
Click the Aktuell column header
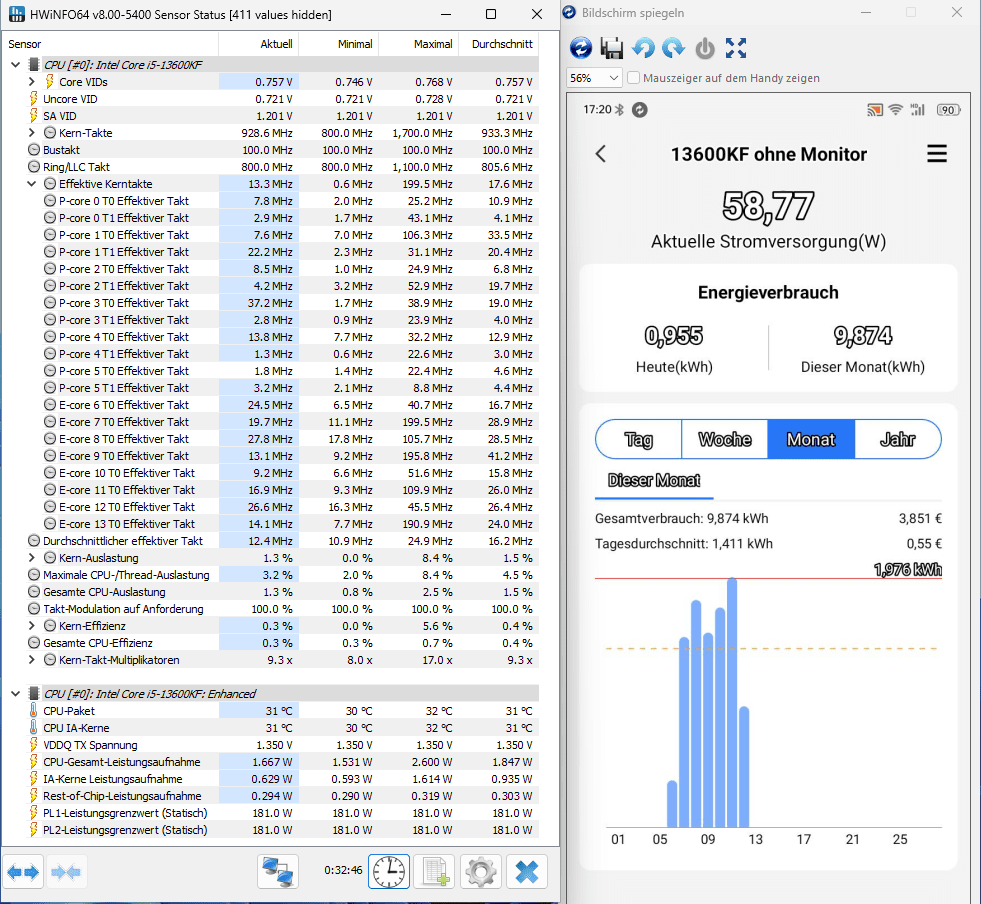click(258, 44)
